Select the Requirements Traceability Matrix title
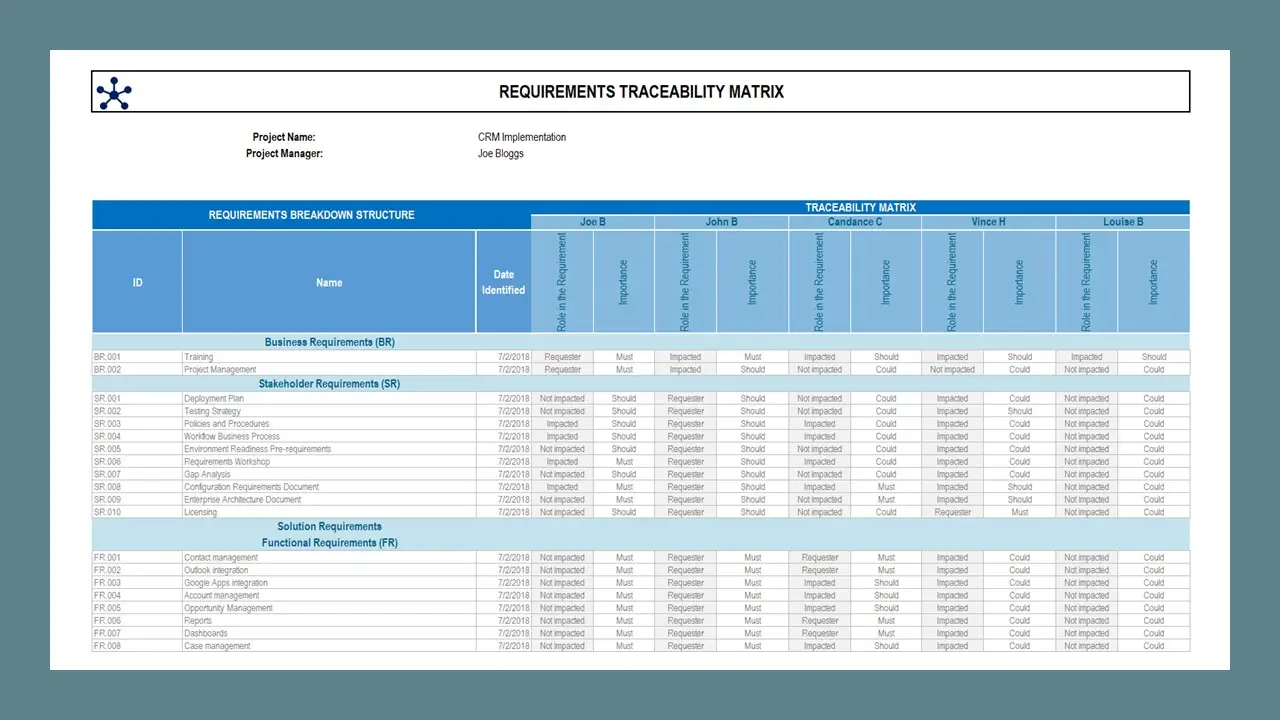Screen dimensions: 1280x720 [641, 92]
